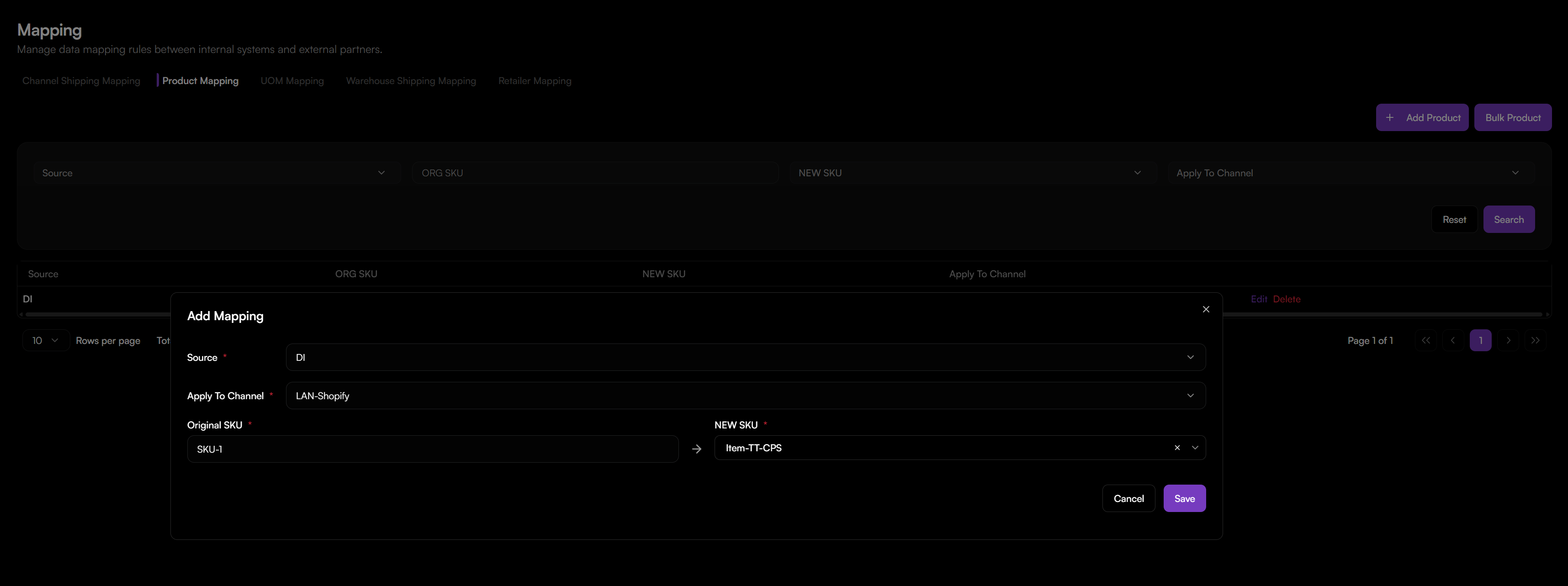Go to the previous page
Image resolution: width=1568 pixels, height=586 pixels.
1453,341
